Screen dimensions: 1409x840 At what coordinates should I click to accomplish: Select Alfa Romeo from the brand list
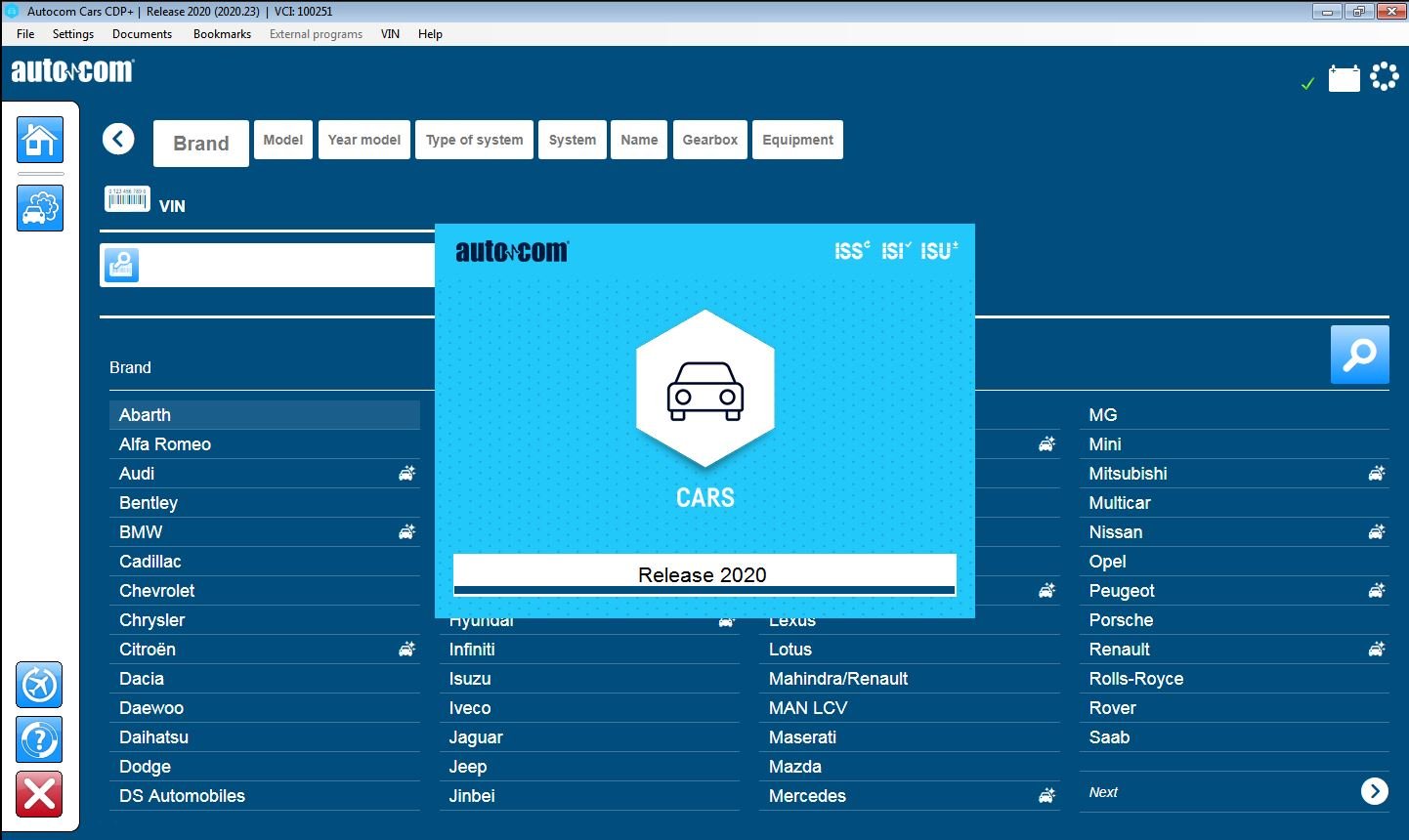(x=165, y=444)
